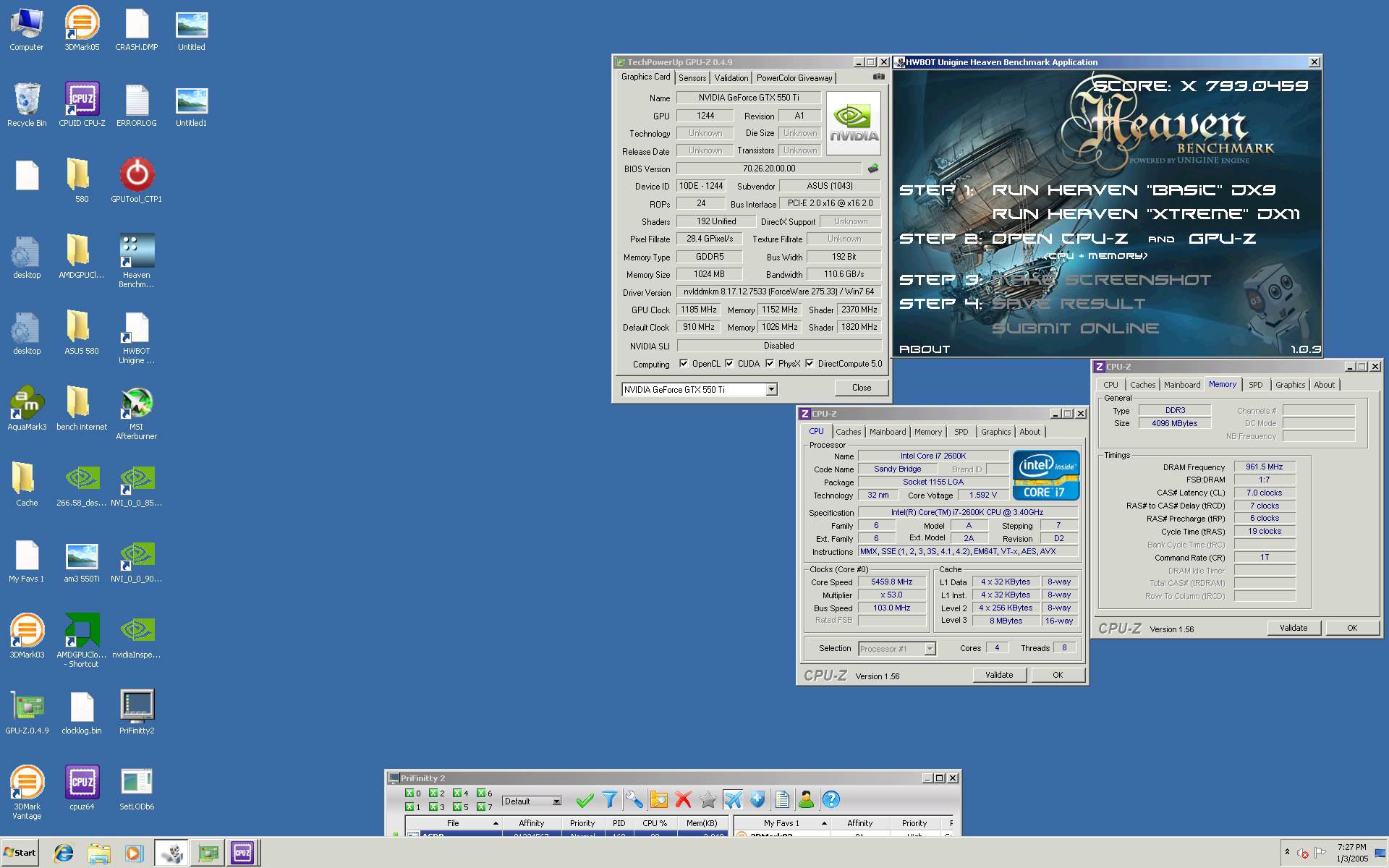Launch Internet Explorer from the taskbar
The width and height of the screenshot is (1389, 868).
click(64, 854)
